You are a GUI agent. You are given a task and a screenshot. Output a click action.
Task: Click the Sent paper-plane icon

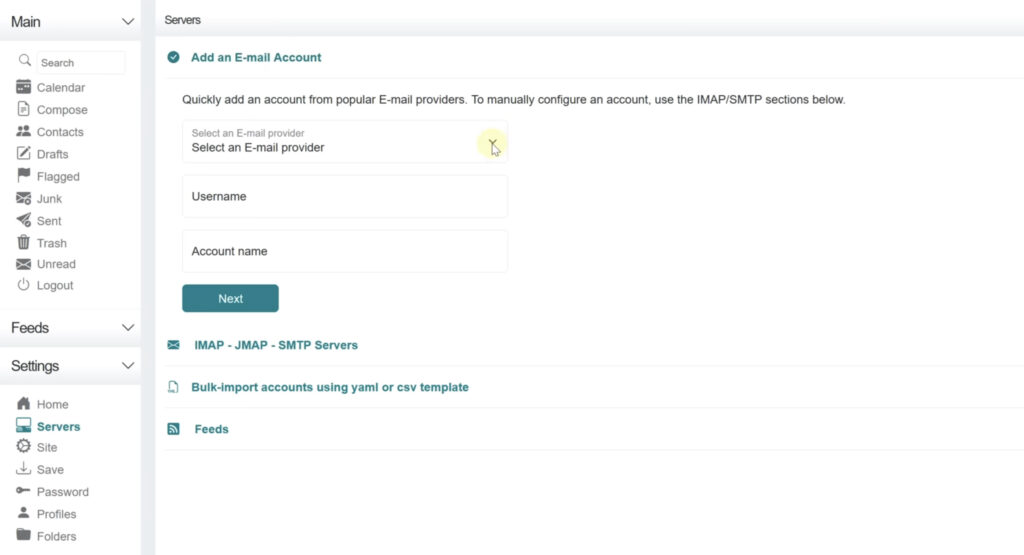click(24, 220)
